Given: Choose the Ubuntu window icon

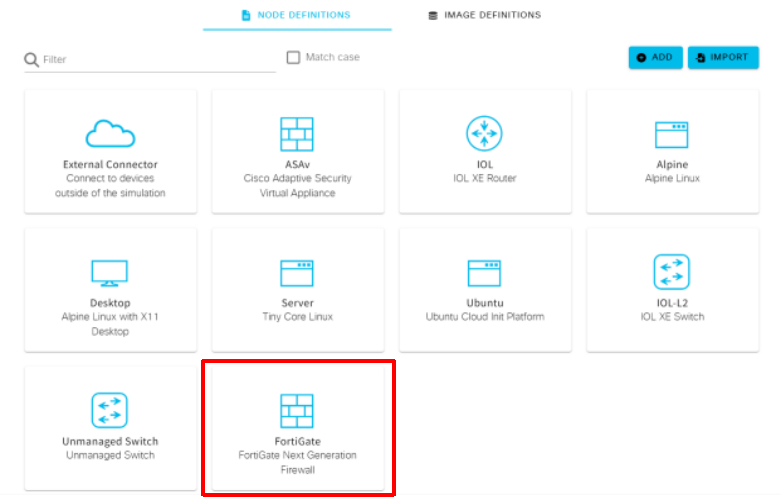Looking at the screenshot, I should point(484,273).
